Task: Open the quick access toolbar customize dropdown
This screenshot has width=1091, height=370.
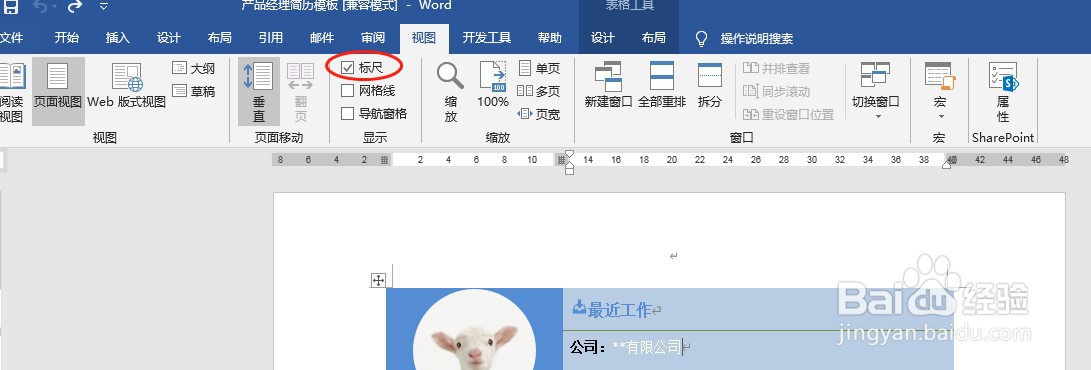Action: [x=104, y=6]
